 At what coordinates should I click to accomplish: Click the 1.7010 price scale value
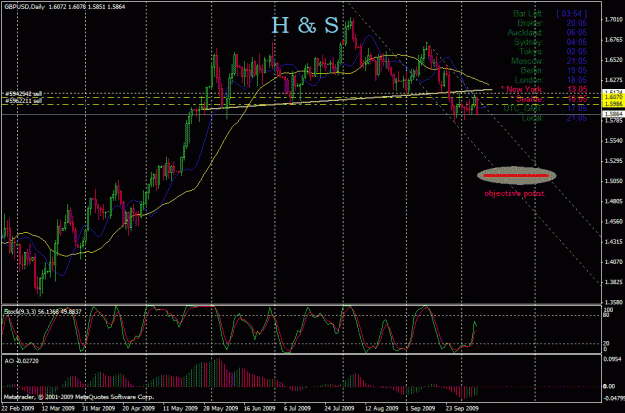tap(613, 19)
